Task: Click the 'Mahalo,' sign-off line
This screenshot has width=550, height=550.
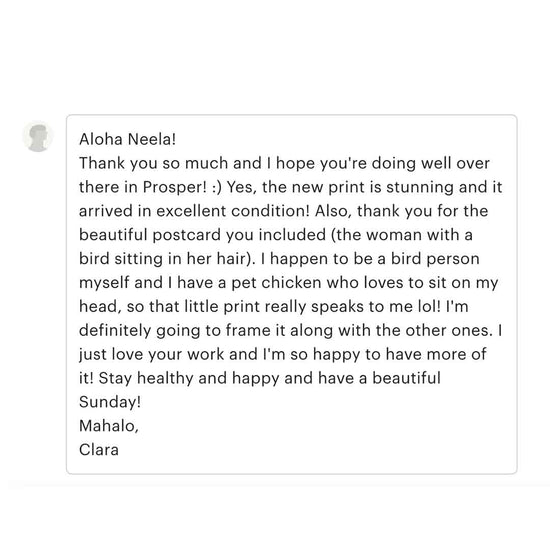Action: point(109,426)
